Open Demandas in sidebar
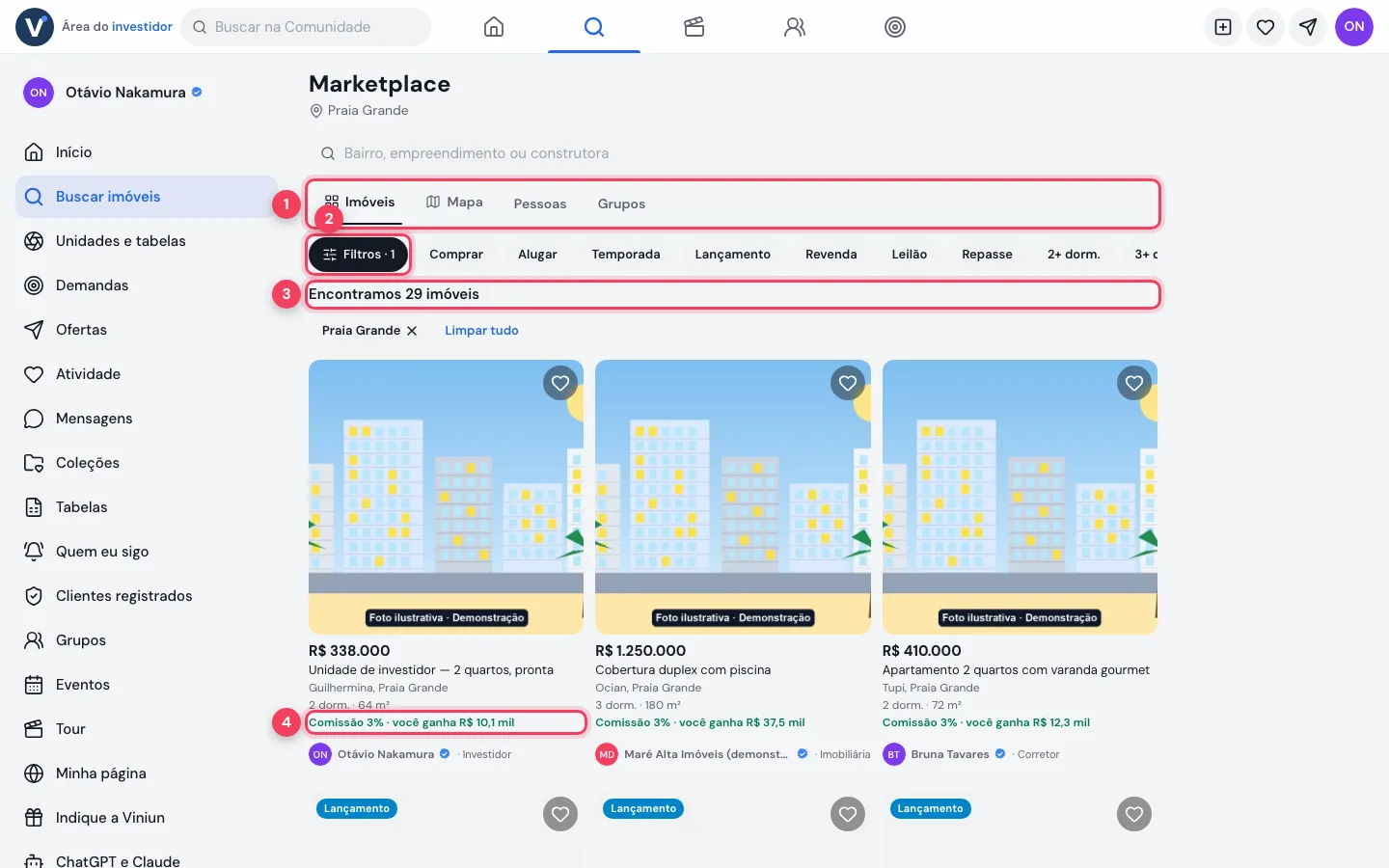1389x868 pixels. click(147, 285)
